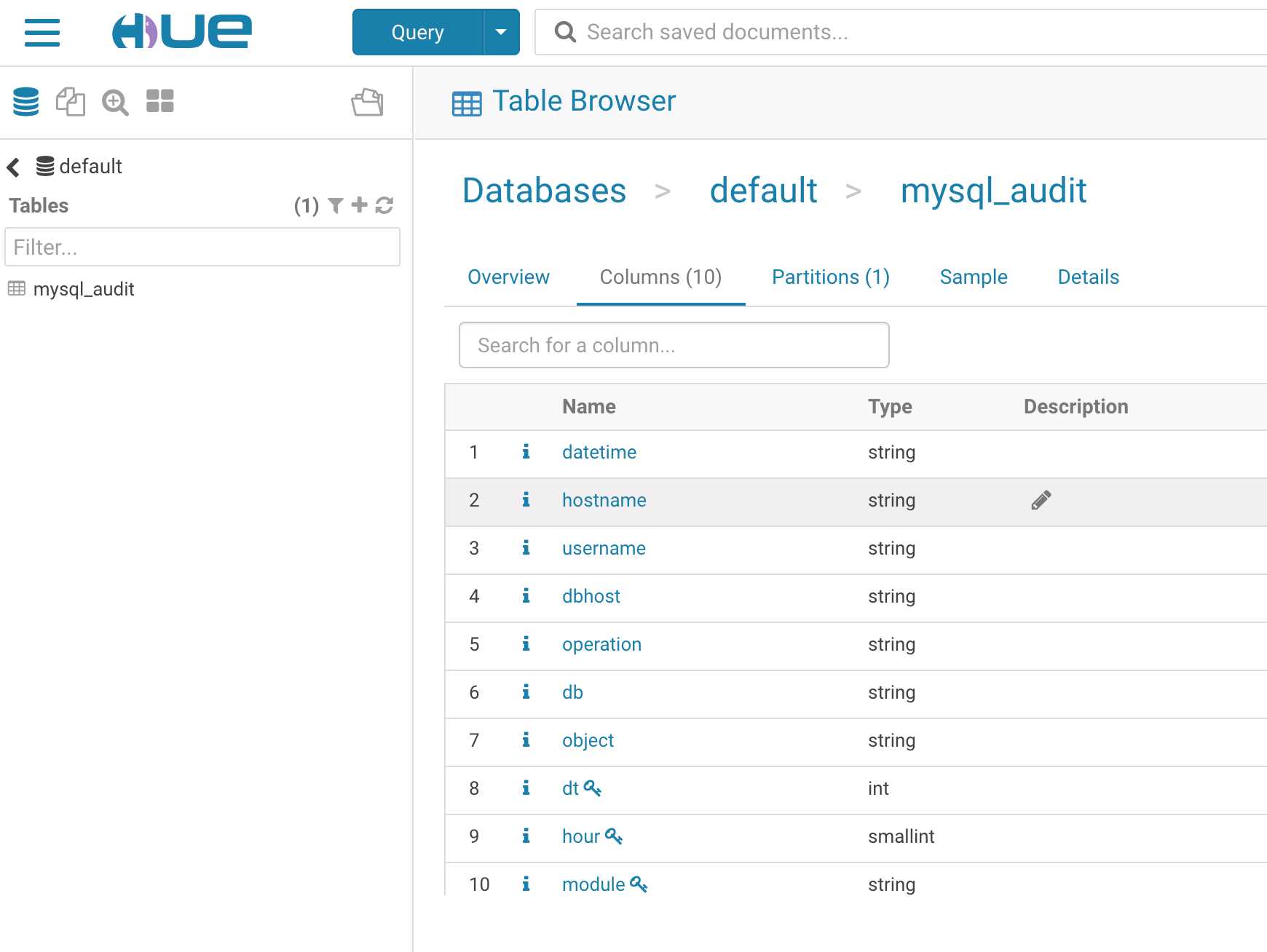Click the int type cell for dt
The width and height of the screenshot is (1267, 952).
tap(878, 789)
